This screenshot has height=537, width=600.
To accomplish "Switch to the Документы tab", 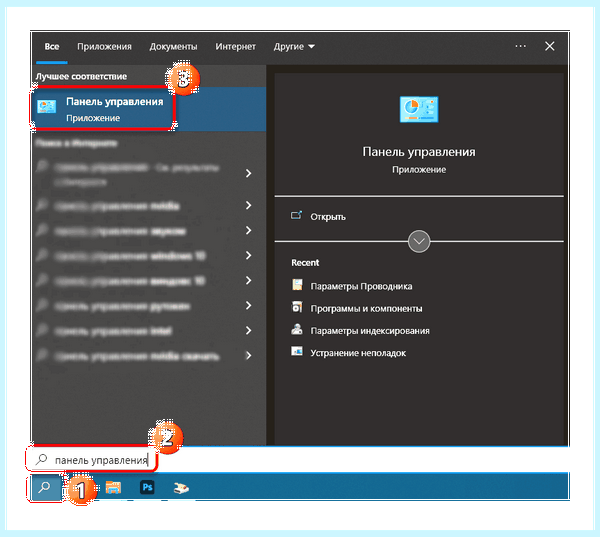I will [173, 47].
